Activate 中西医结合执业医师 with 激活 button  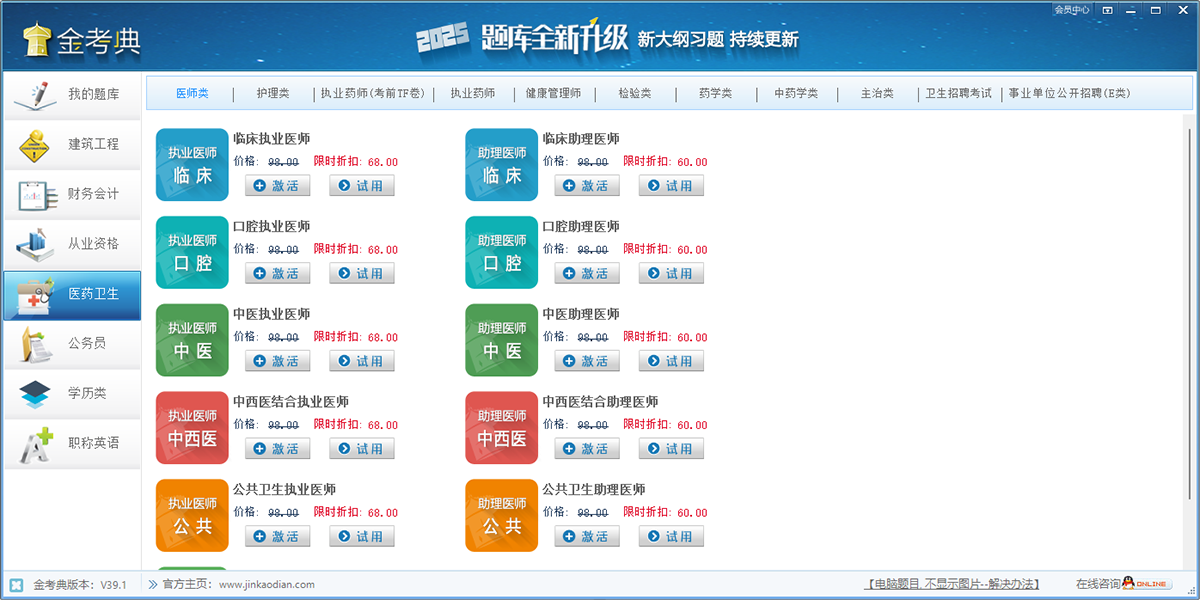pos(278,449)
